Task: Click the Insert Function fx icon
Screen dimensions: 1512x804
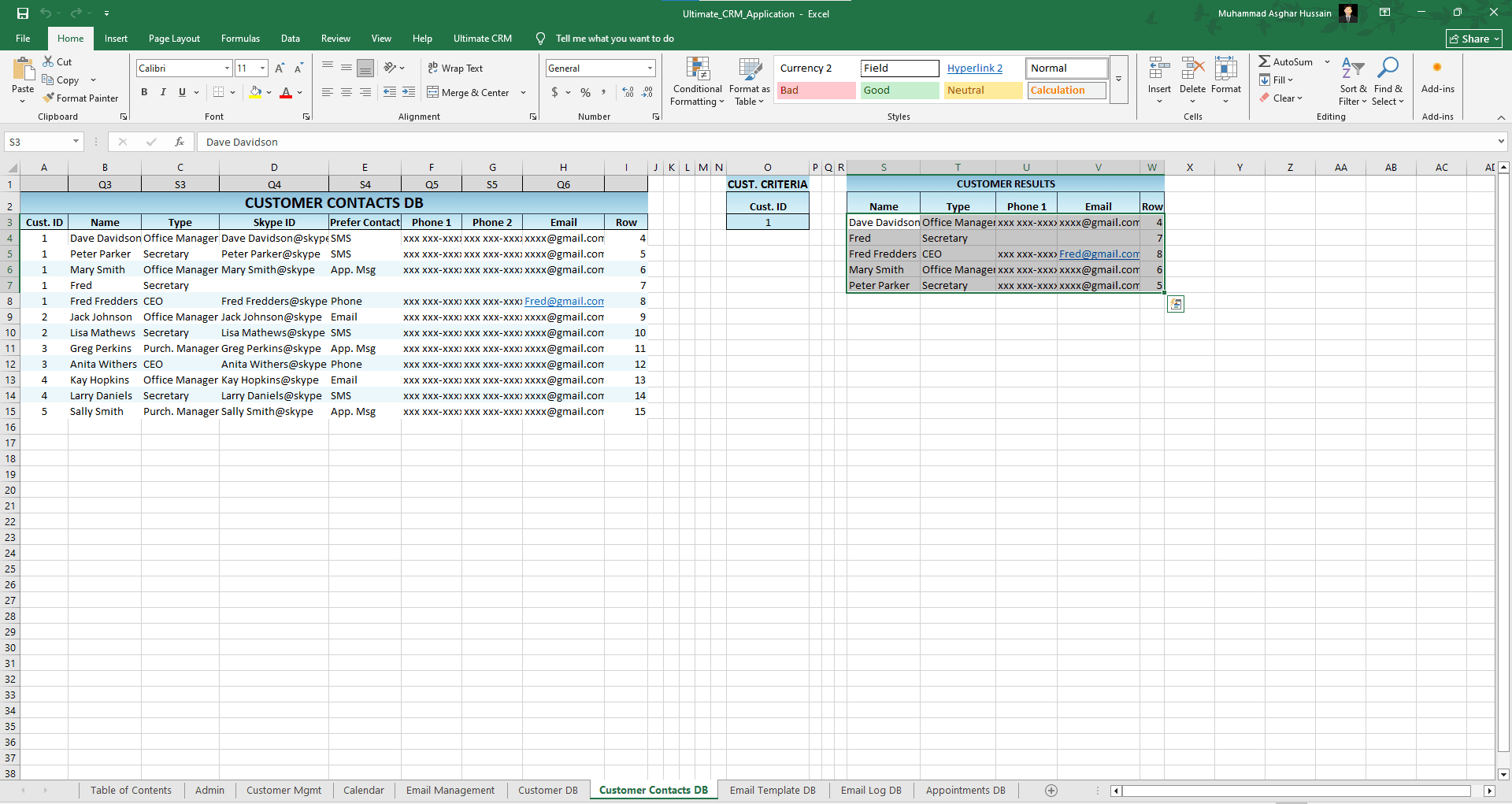Action: tap(180, 142)
